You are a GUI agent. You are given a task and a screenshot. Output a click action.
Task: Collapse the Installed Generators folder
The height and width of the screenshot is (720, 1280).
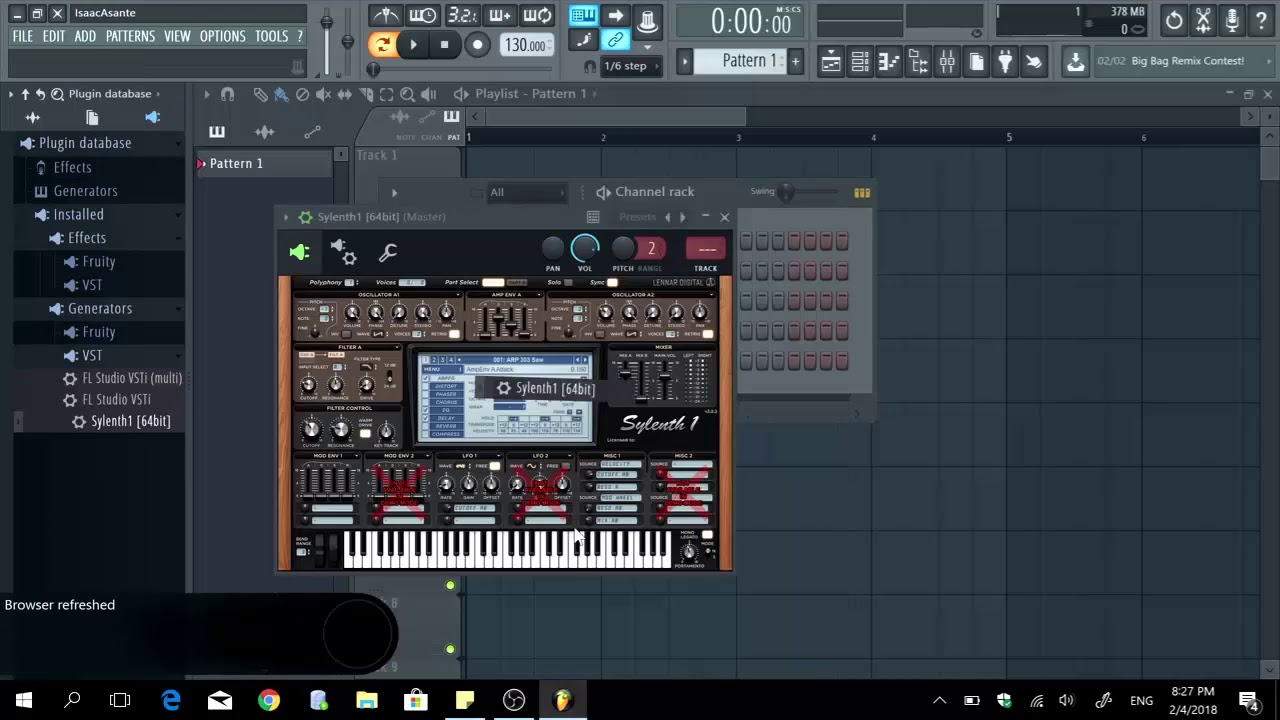[100, 308]
